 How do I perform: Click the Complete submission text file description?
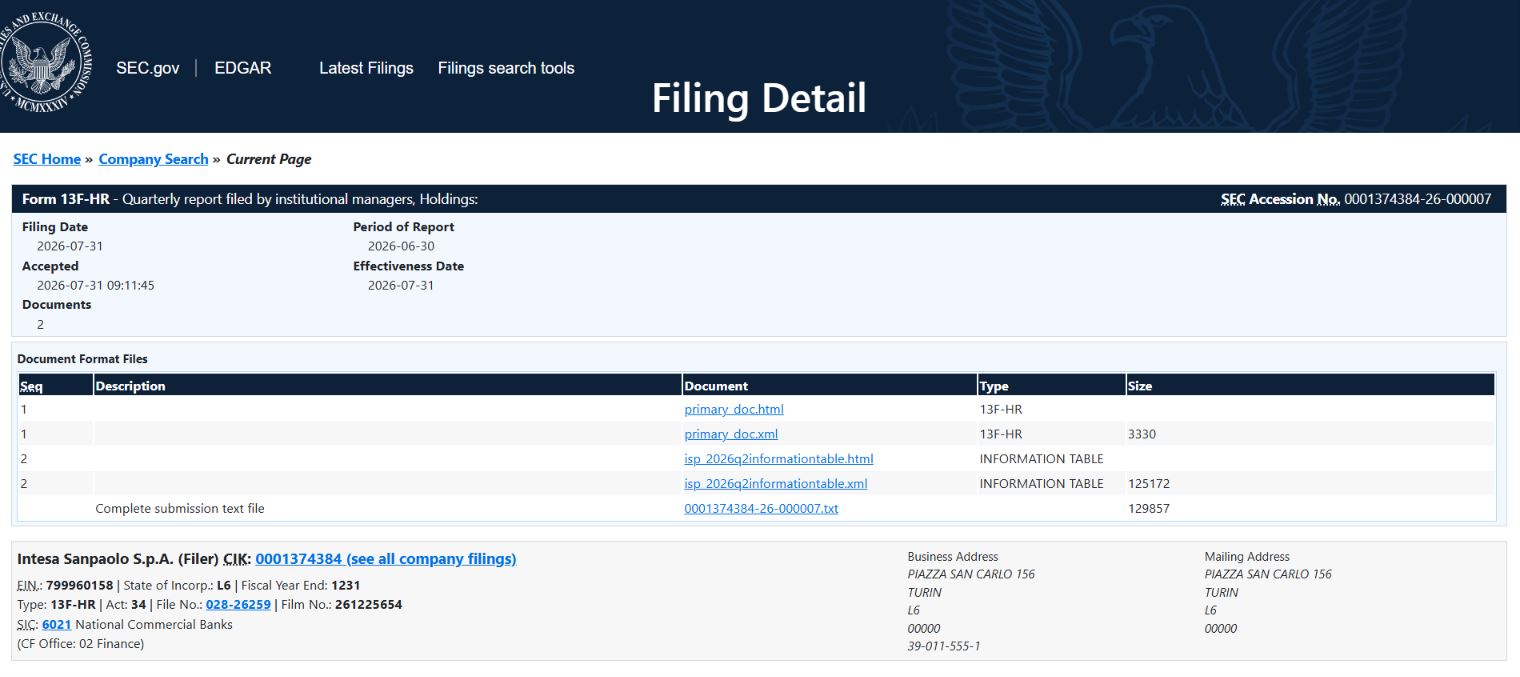point(180,509)
